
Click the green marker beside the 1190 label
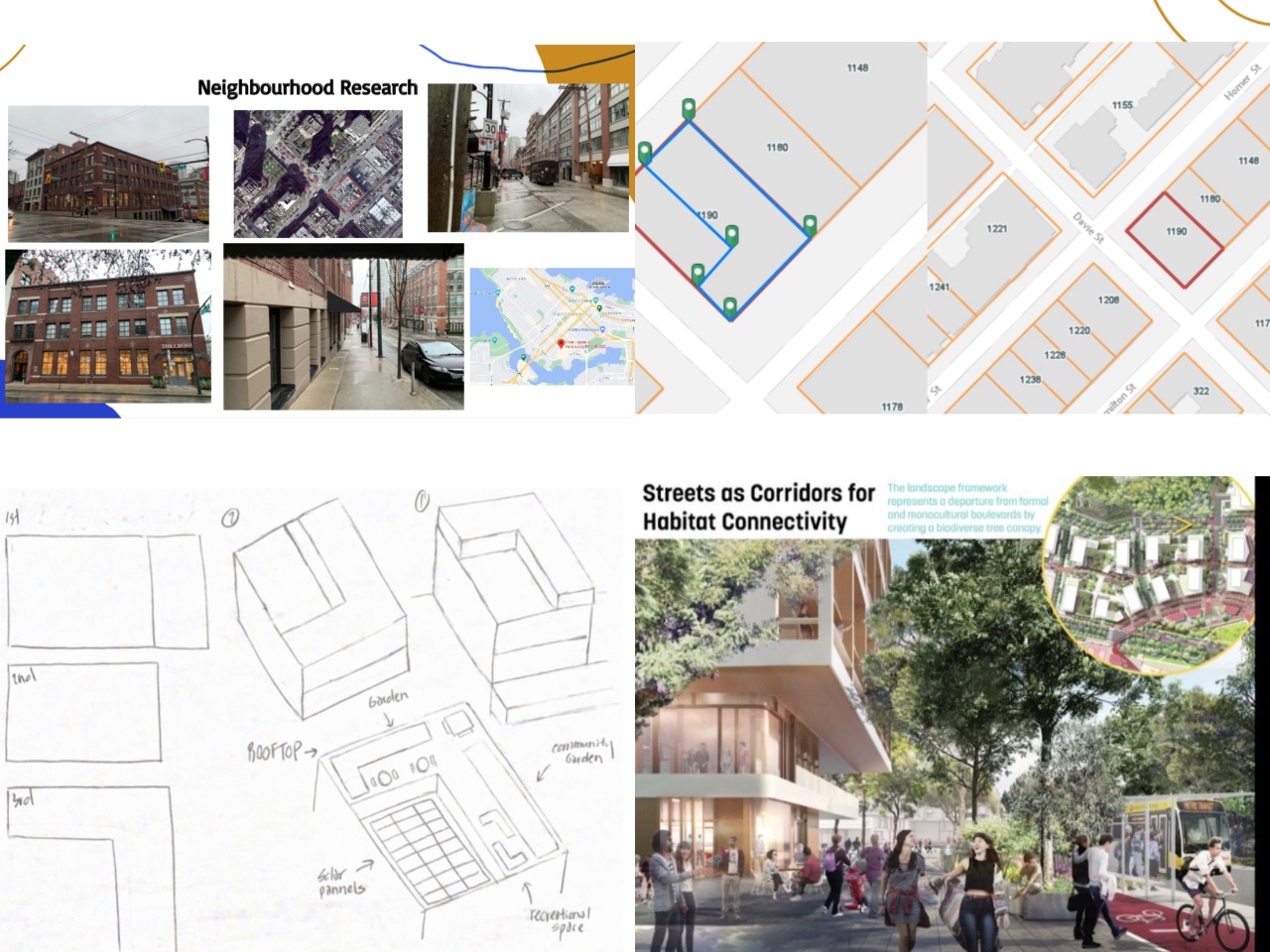(x=731, y=235)
